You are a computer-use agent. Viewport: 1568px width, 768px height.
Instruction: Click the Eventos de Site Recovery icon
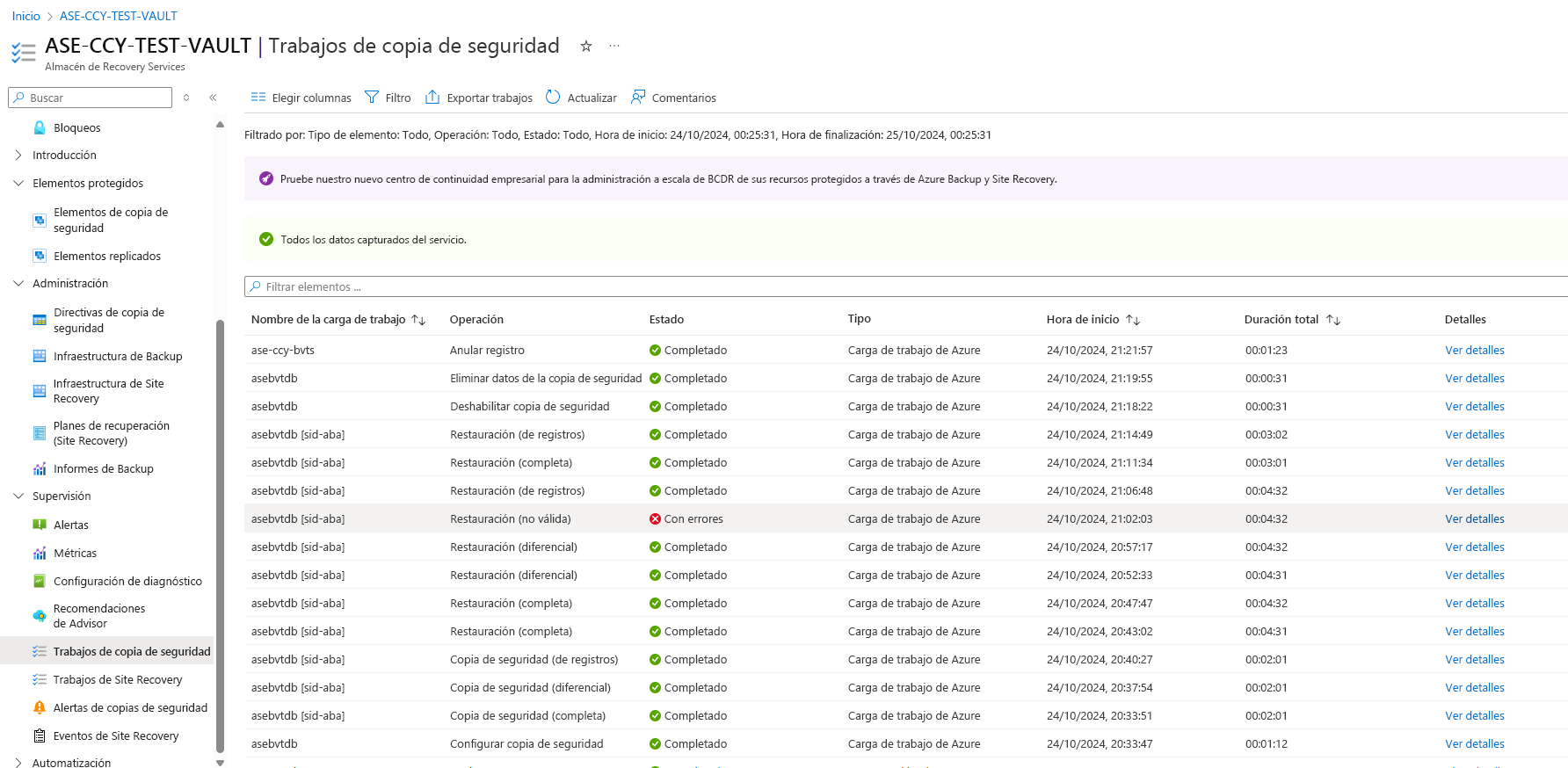tap(40, 735)
